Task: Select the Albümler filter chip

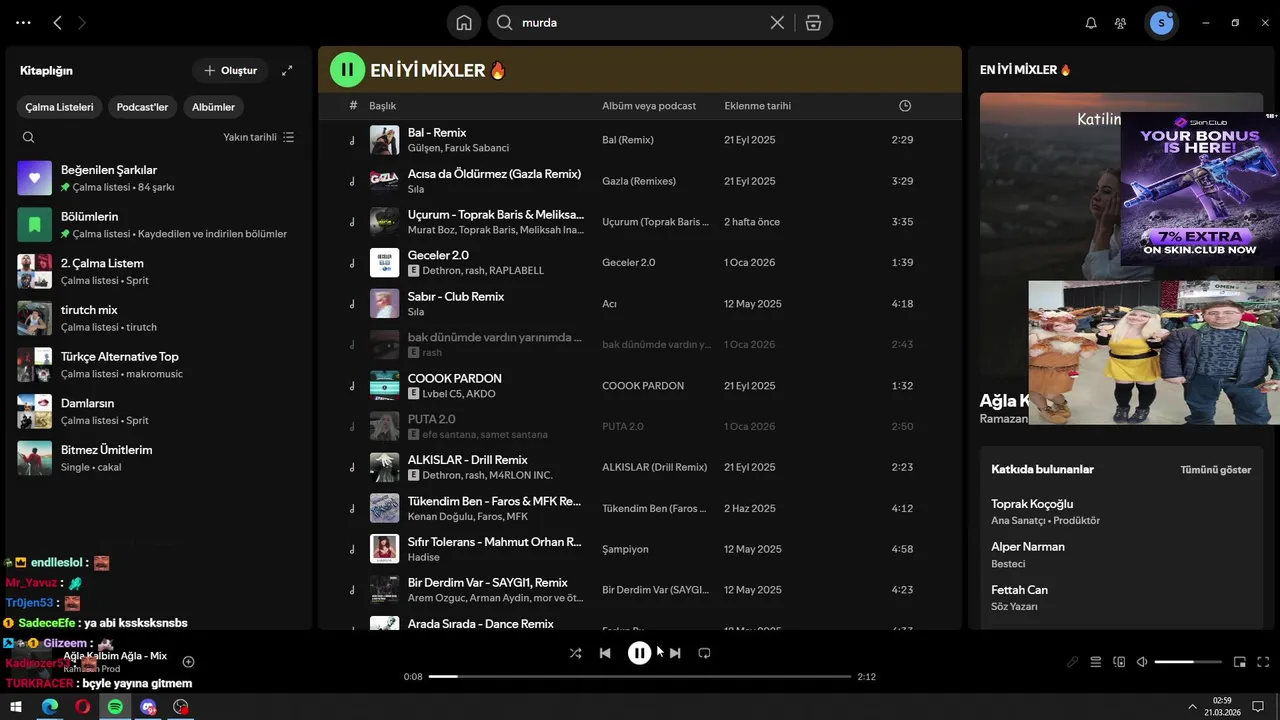Action: click(213, 107)
